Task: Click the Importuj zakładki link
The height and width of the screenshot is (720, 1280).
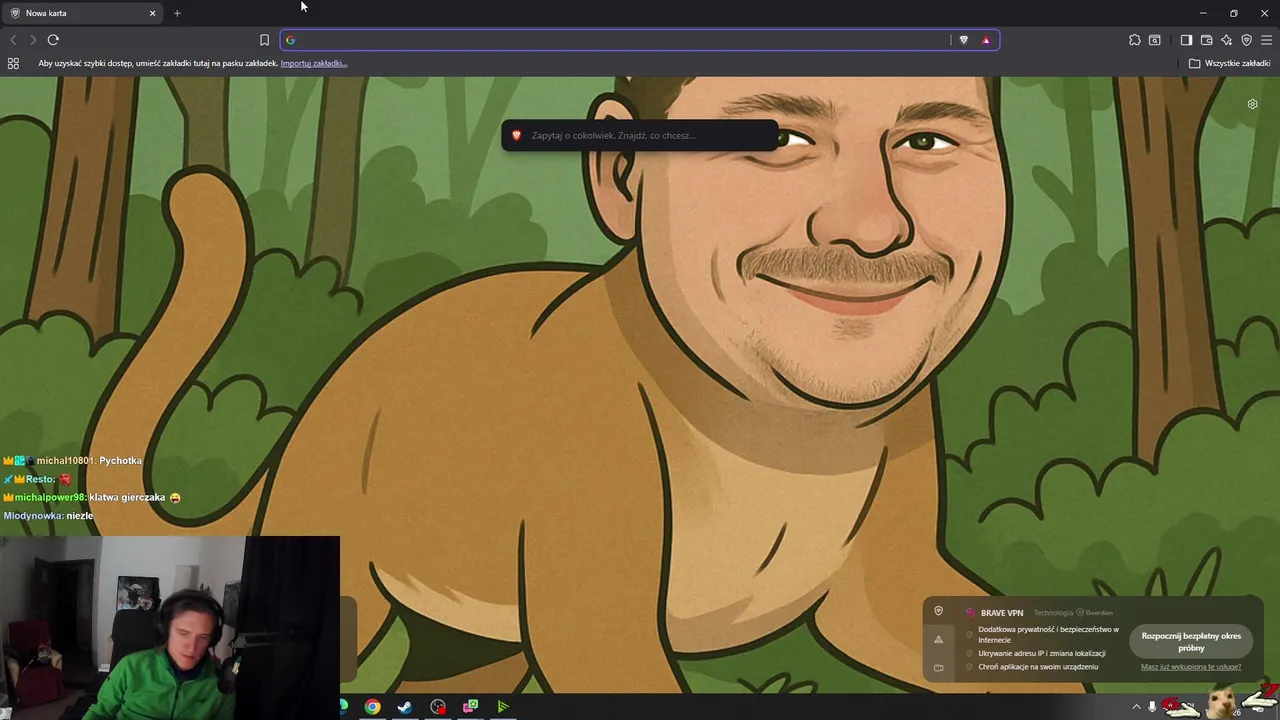Action: click(x=314, y=63)
